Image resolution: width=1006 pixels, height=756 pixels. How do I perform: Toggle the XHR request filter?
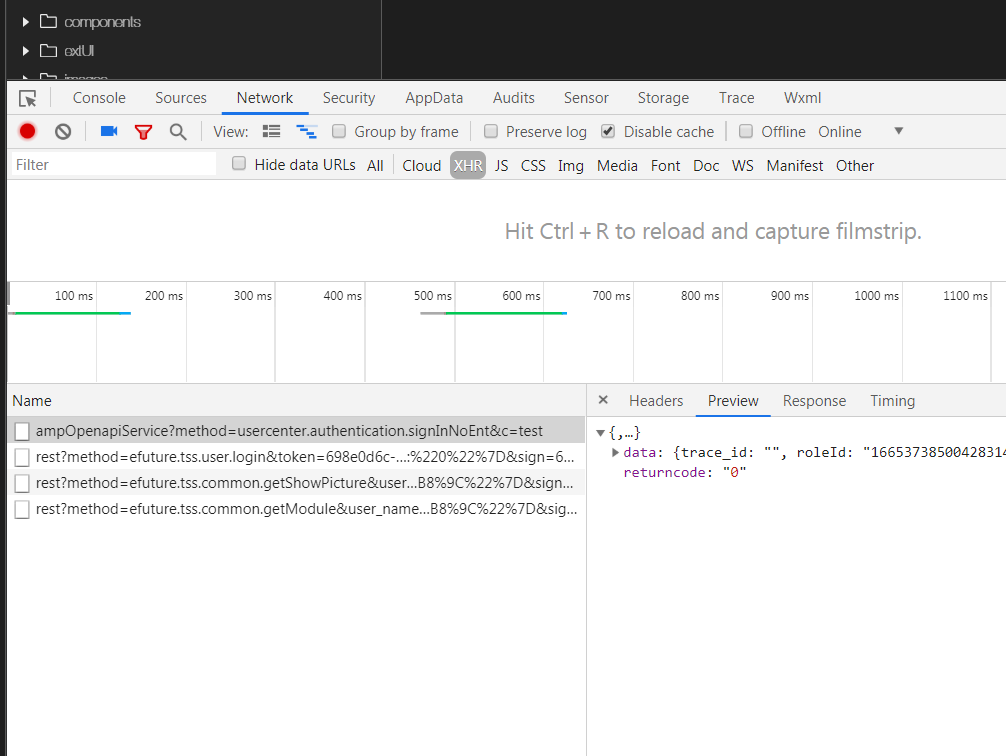(468, 166)
